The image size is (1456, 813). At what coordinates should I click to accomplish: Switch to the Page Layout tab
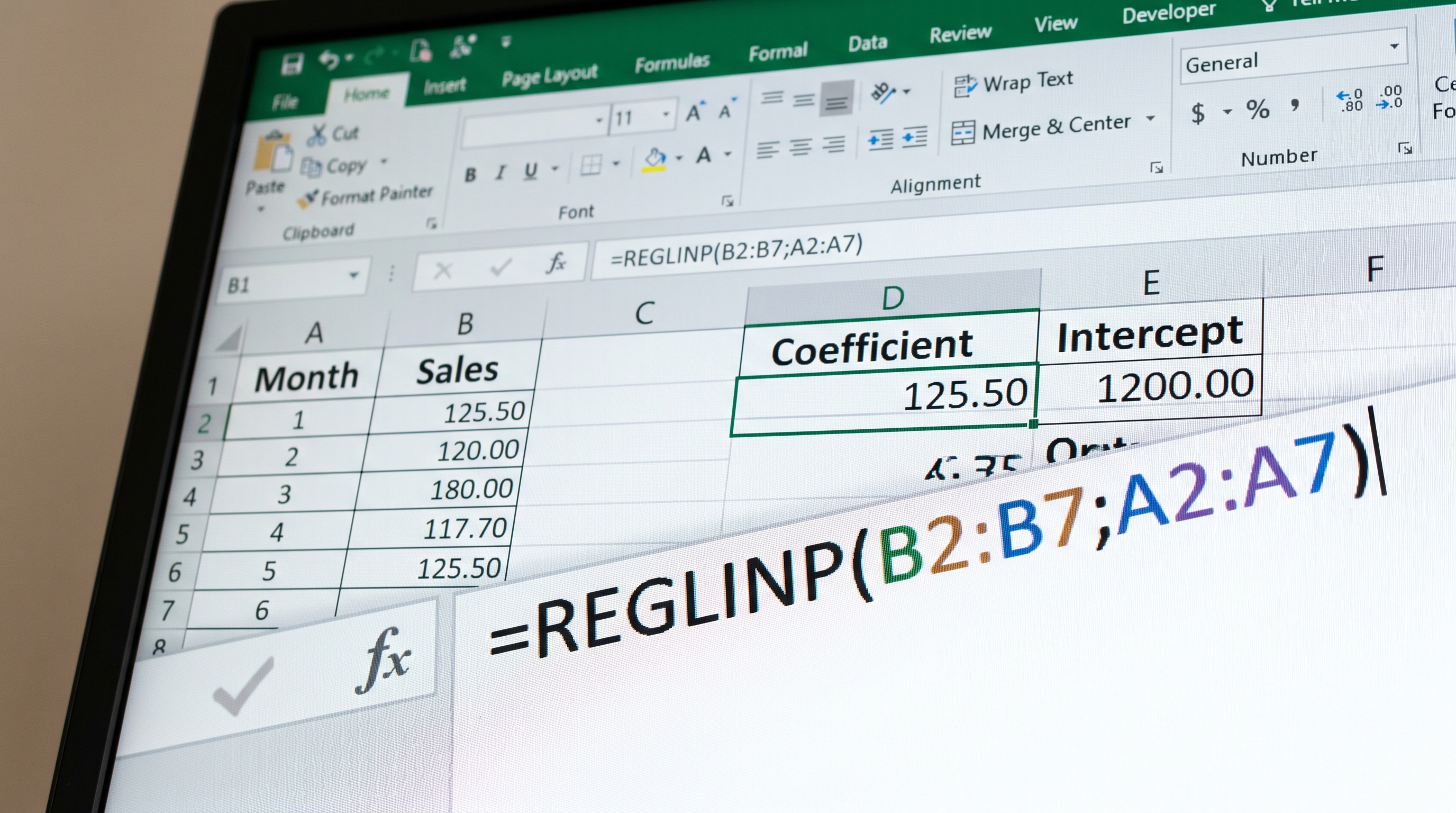coord(549,76)
